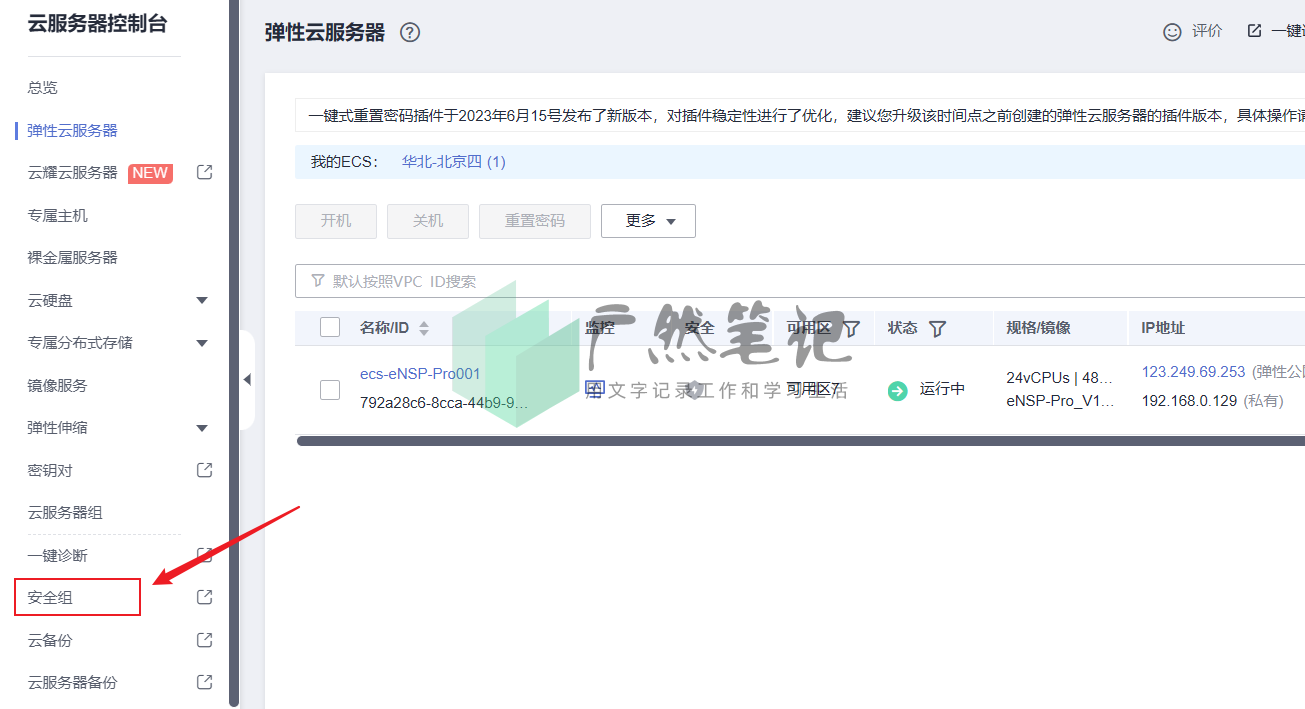The width and height of the screenshot is (1305, 709).
Task: Click the spec text 24vCPUs | 48...
Action: pyautogui.click(x=1060, y=378)
